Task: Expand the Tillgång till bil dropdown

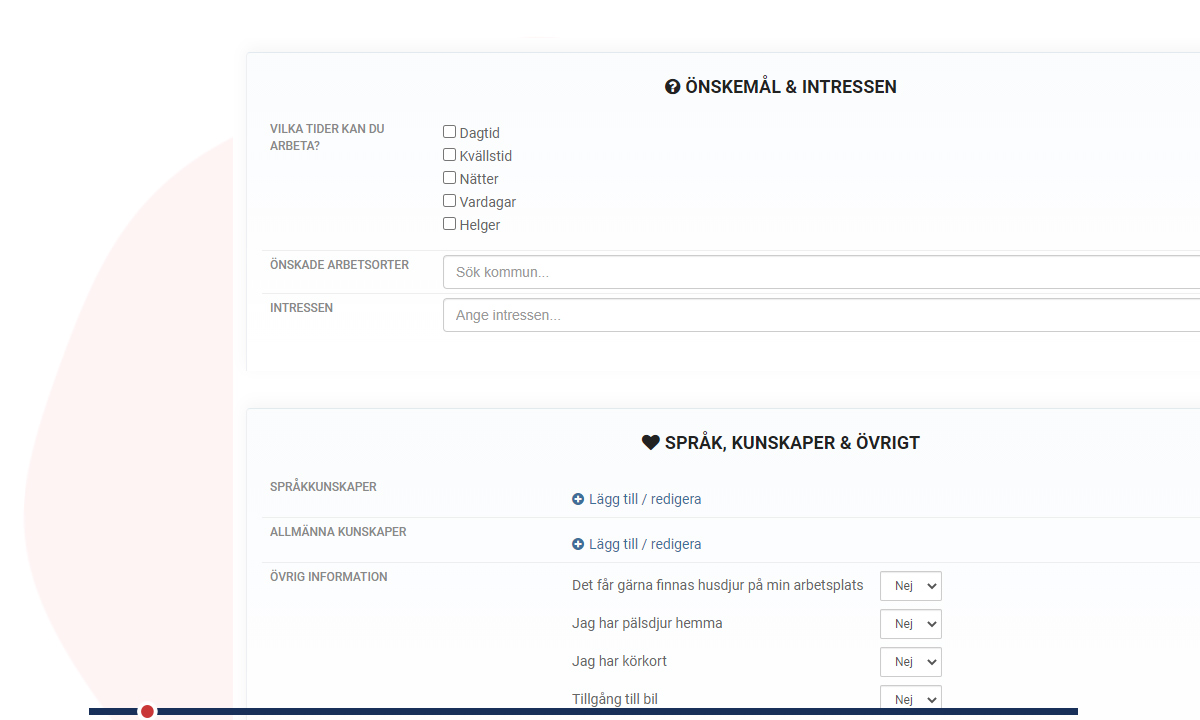Action: pyautogui.click(x=910, y=699)
